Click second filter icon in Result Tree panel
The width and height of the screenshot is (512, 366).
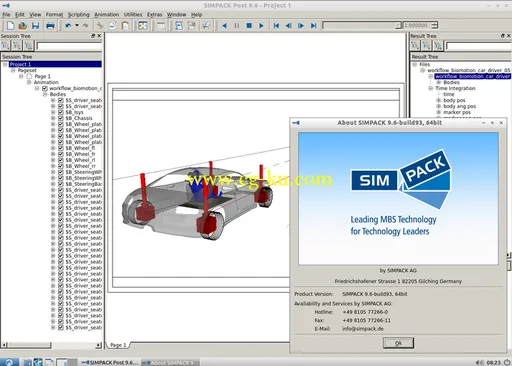click(x=427, y=46)
